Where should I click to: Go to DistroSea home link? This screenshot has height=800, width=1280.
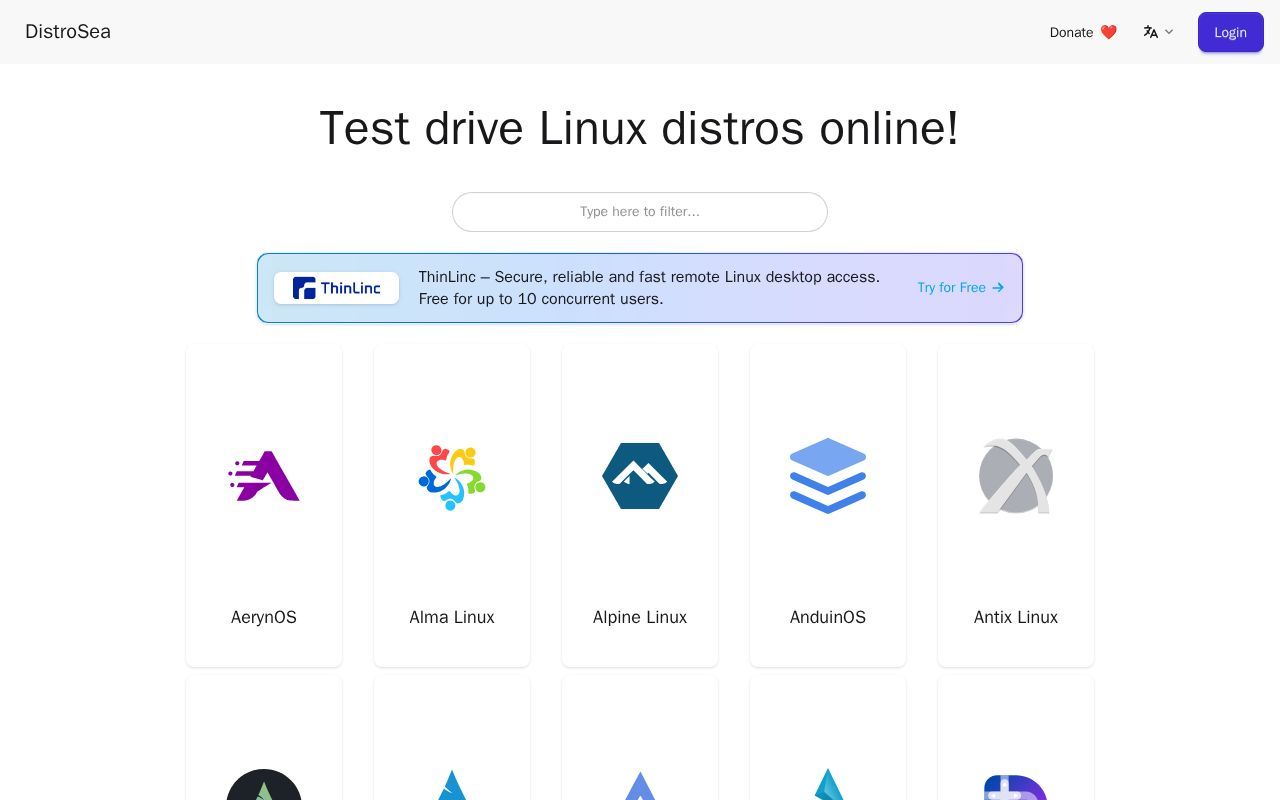coord(68,31)
